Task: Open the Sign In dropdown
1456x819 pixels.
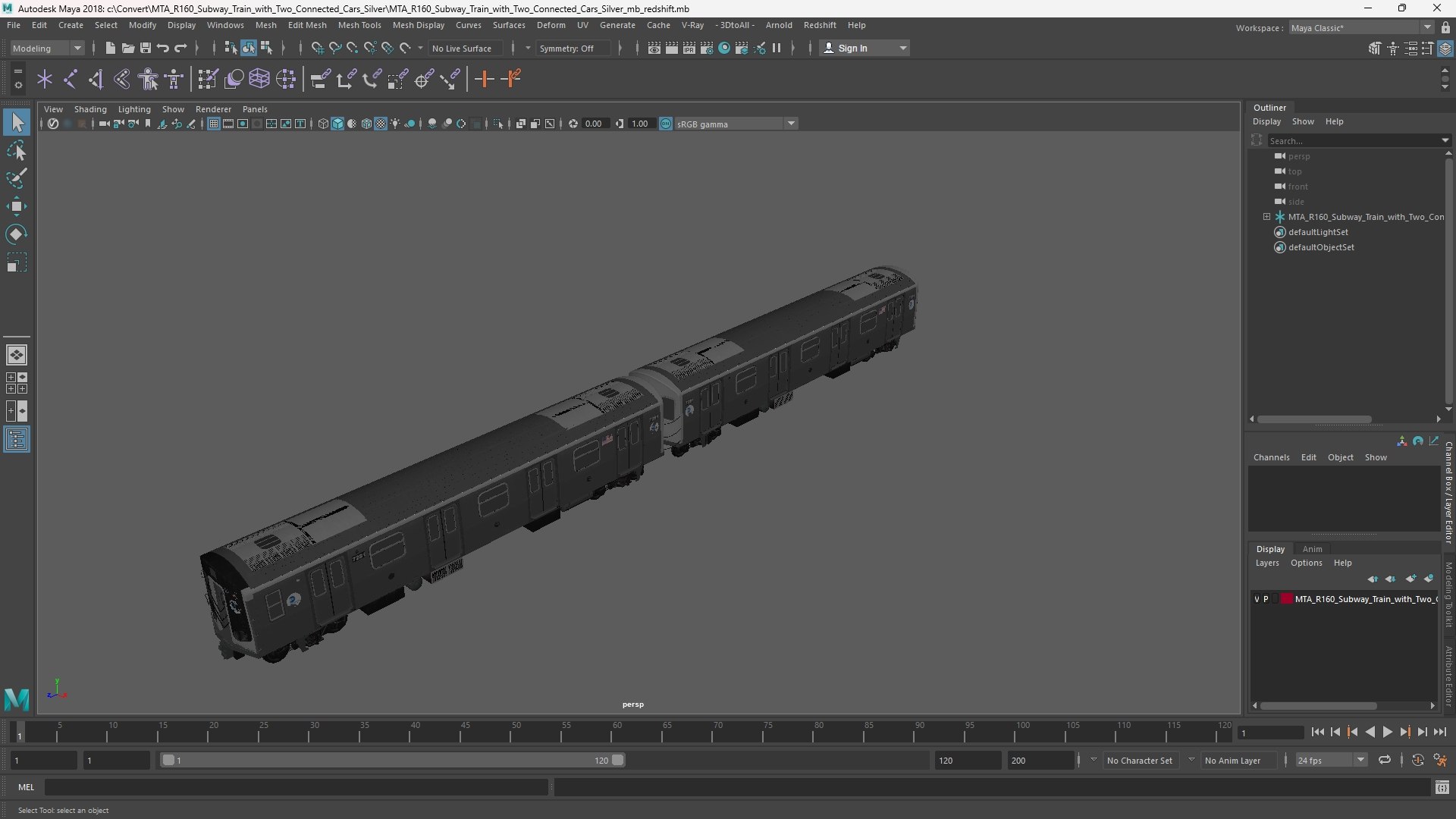Action: coord(864,48)
